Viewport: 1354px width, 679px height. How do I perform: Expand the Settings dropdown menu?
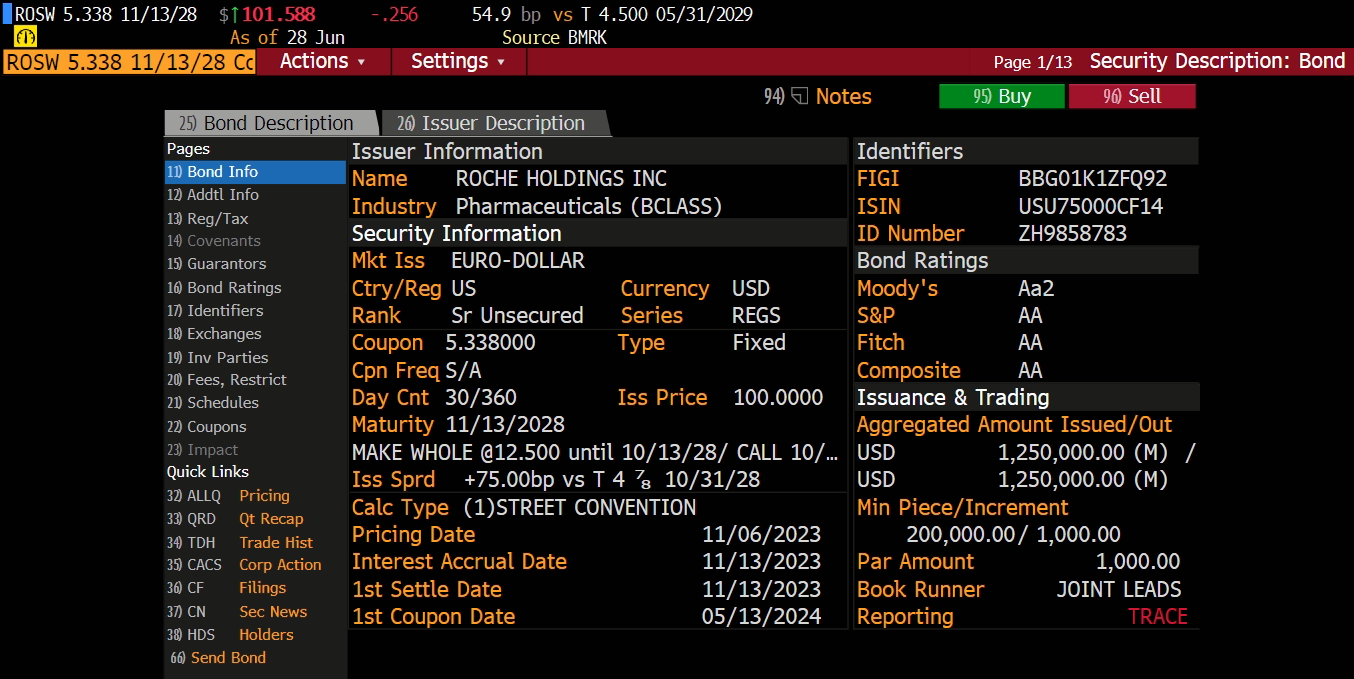[x=458, y=61]
